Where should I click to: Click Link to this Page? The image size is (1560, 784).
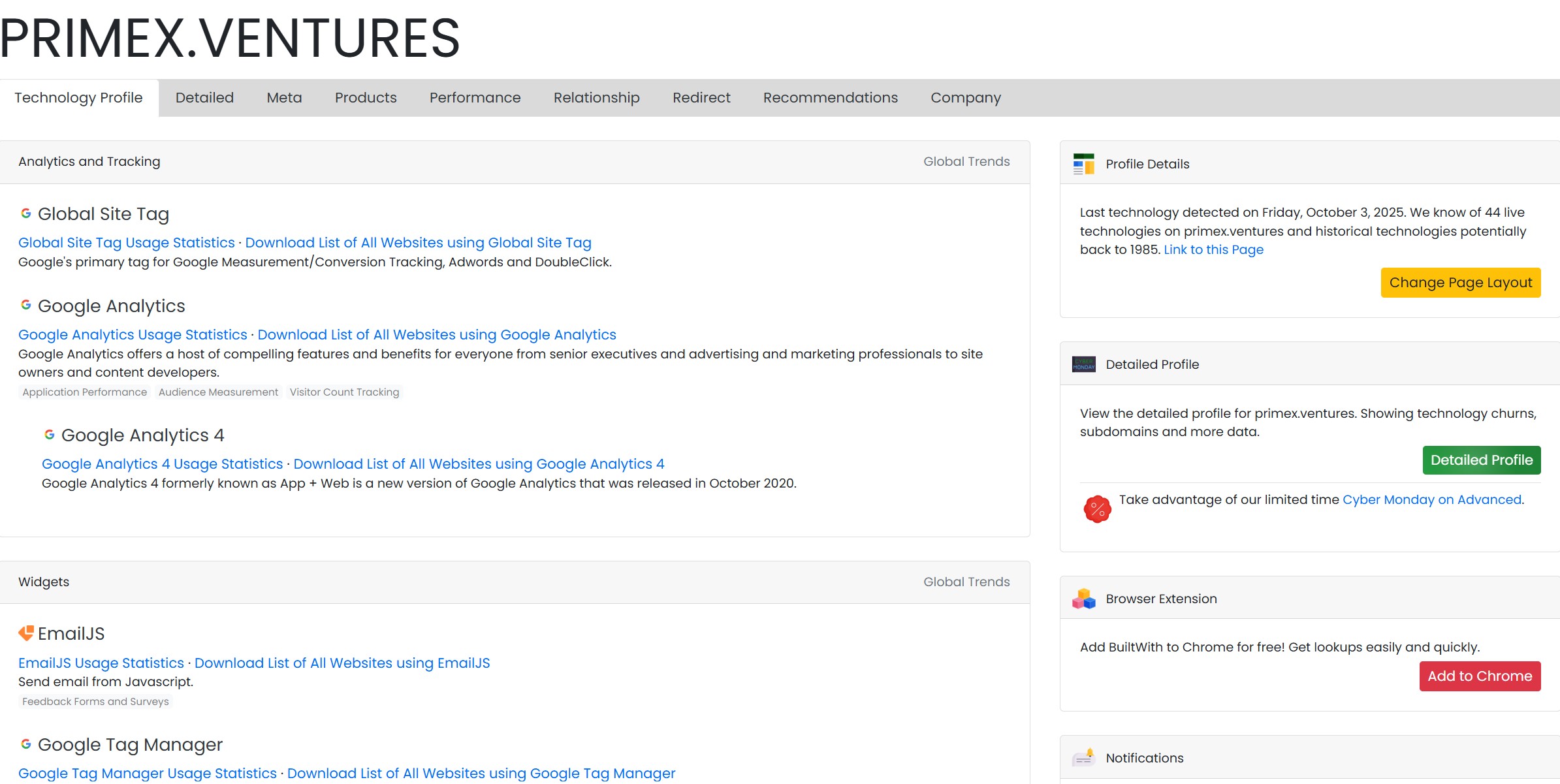pyautogui.click(x=1213, y=249)
